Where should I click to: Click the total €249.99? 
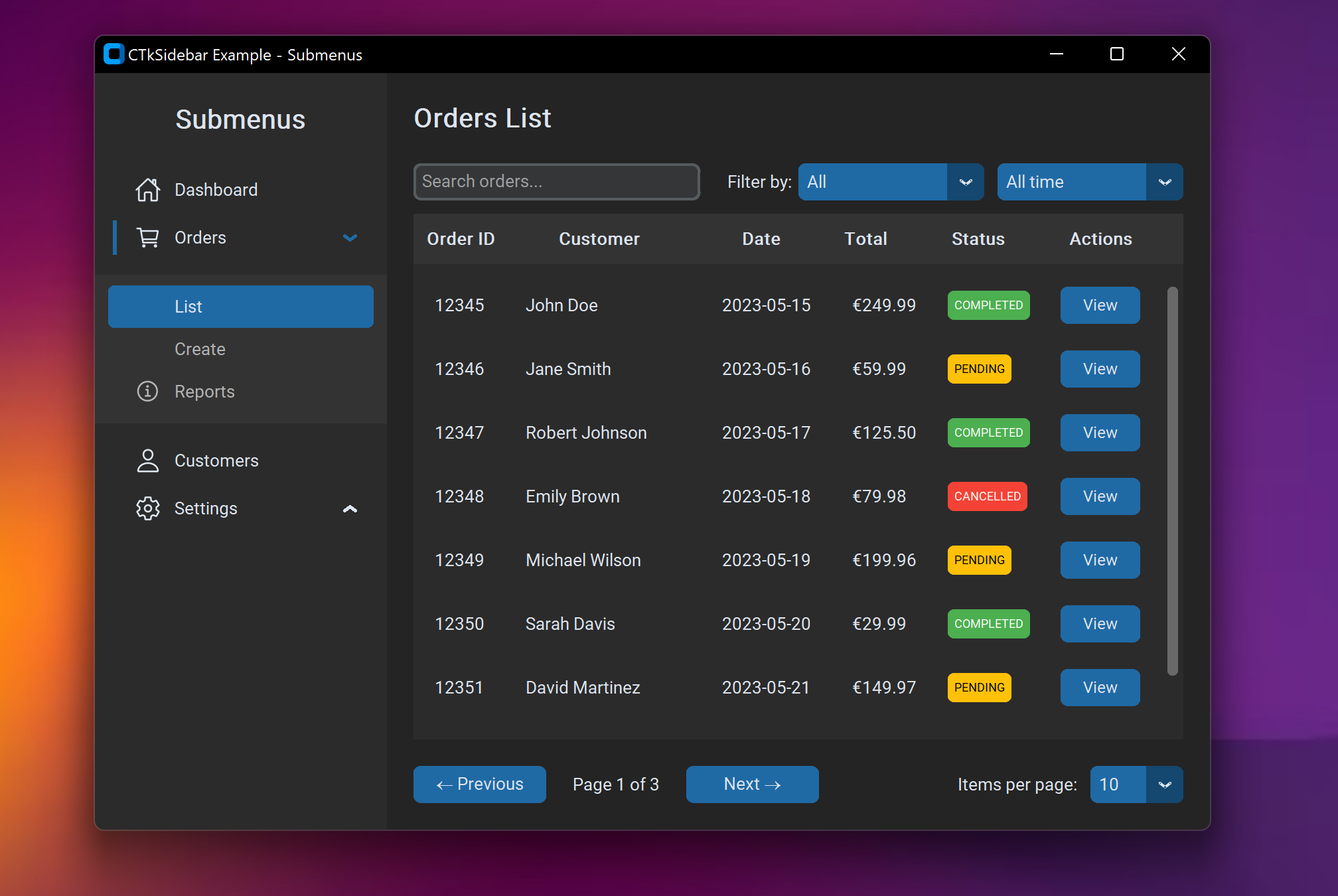(x=884, y=305)
